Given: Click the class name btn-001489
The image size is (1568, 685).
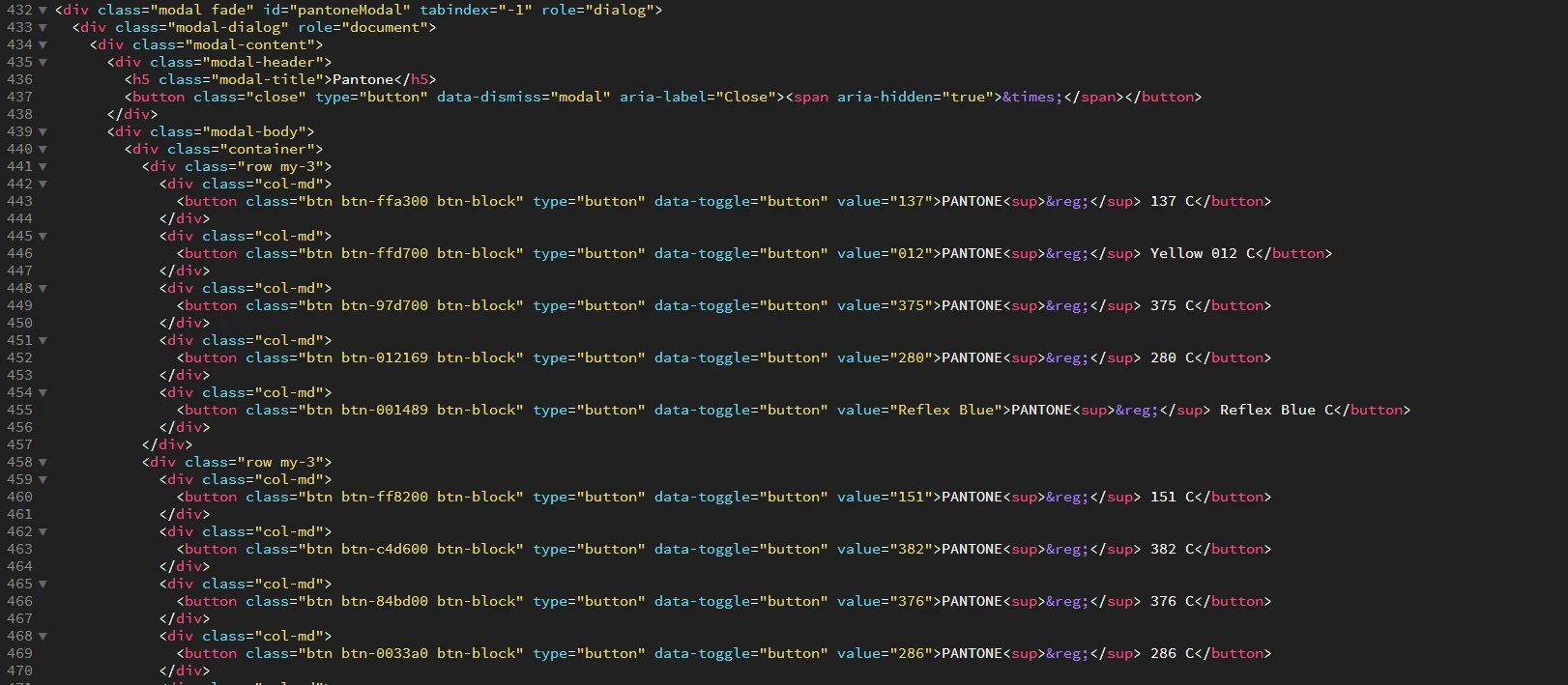Looking at the screenshot, I should [x=385, y=410].
